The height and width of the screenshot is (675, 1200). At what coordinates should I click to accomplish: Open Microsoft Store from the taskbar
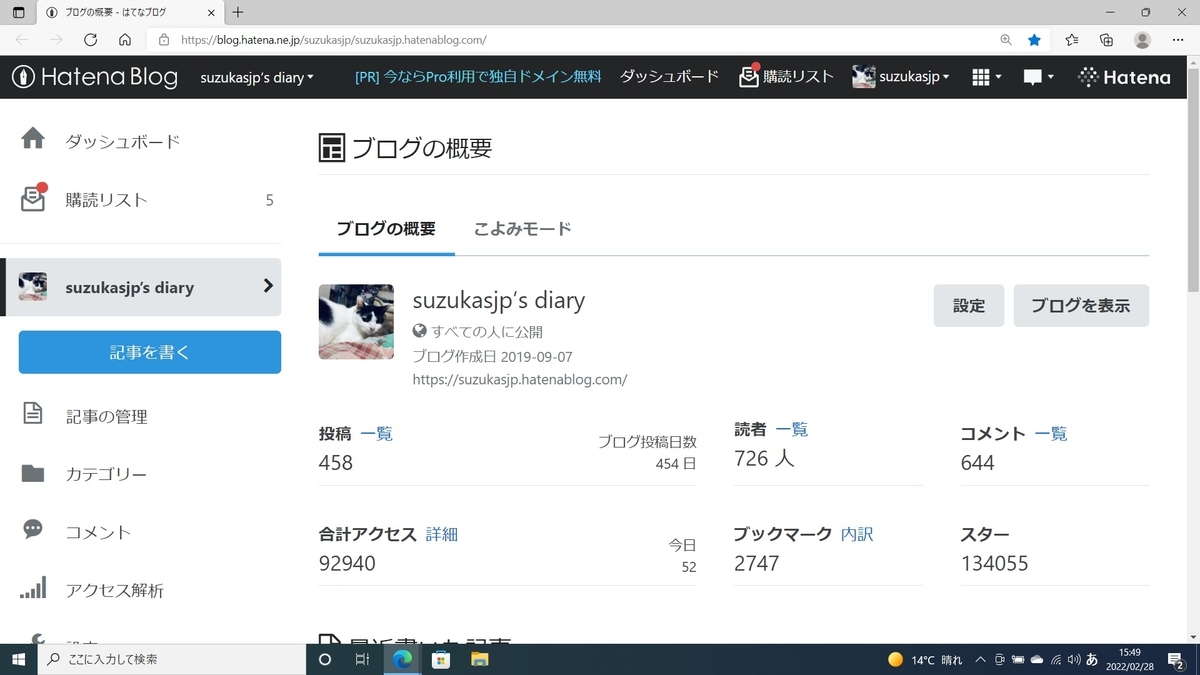pyautogui.click(x=440, y=659)
